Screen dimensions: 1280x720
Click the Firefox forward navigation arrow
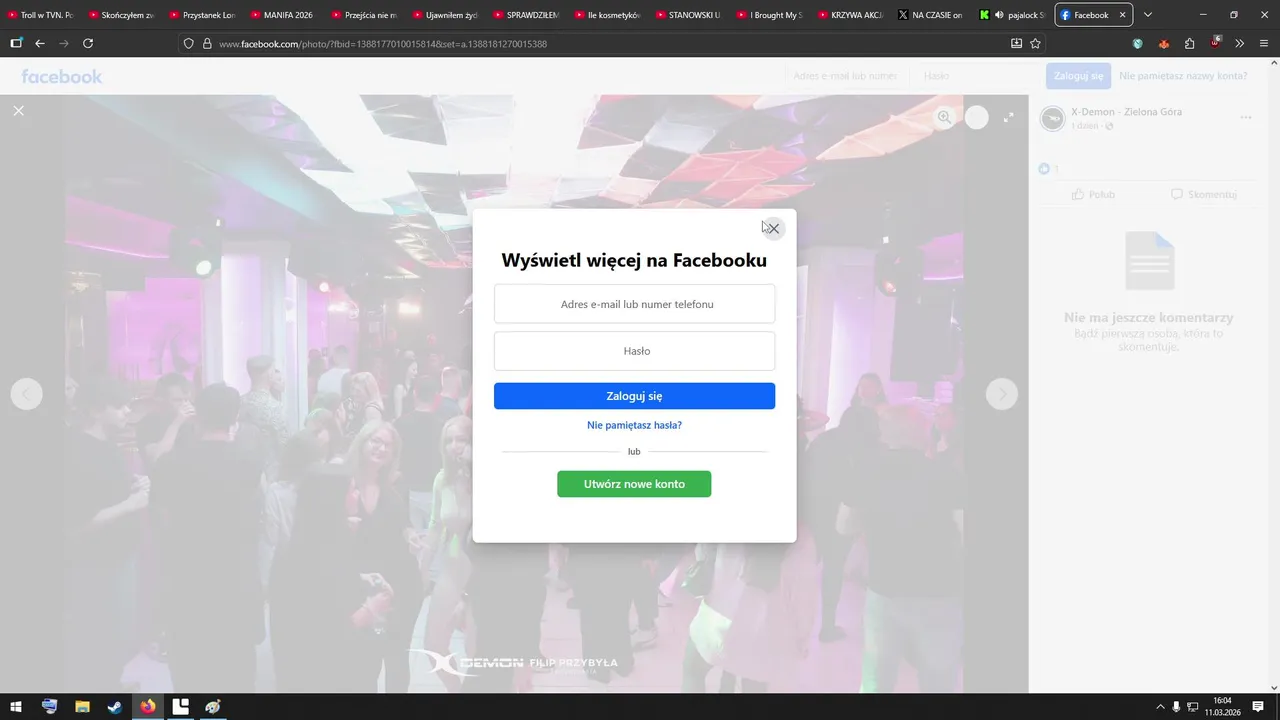64,44
